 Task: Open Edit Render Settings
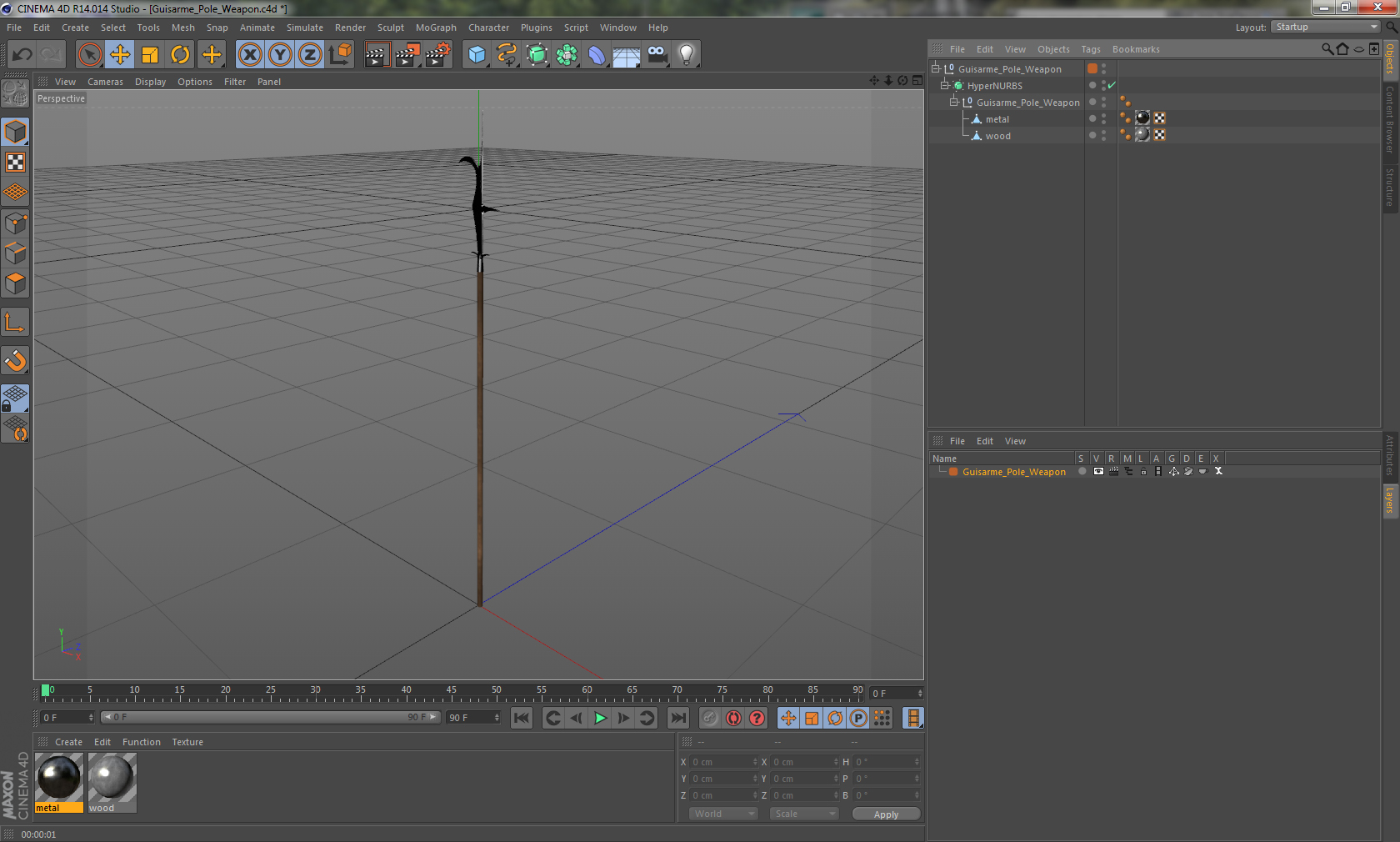tap(438, 55)
